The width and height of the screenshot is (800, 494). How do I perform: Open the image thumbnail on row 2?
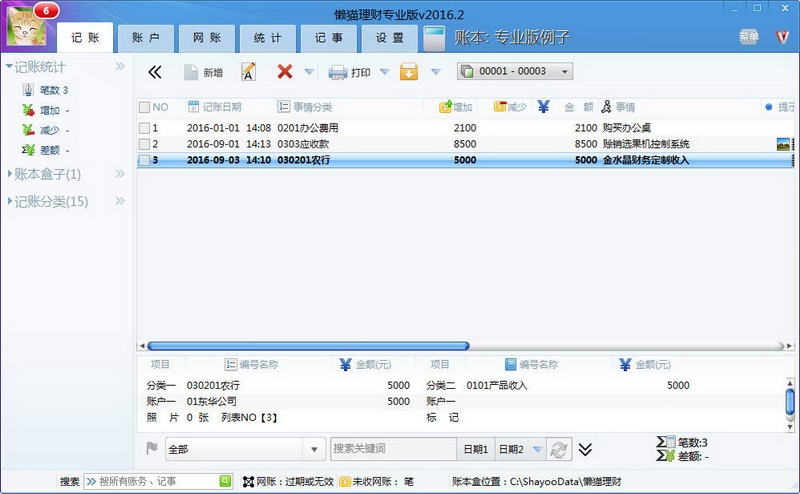coord(783,144)
